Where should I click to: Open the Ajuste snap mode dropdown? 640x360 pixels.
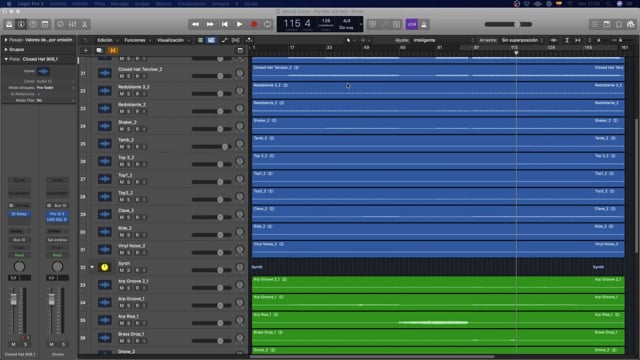(x=443, y=40)
